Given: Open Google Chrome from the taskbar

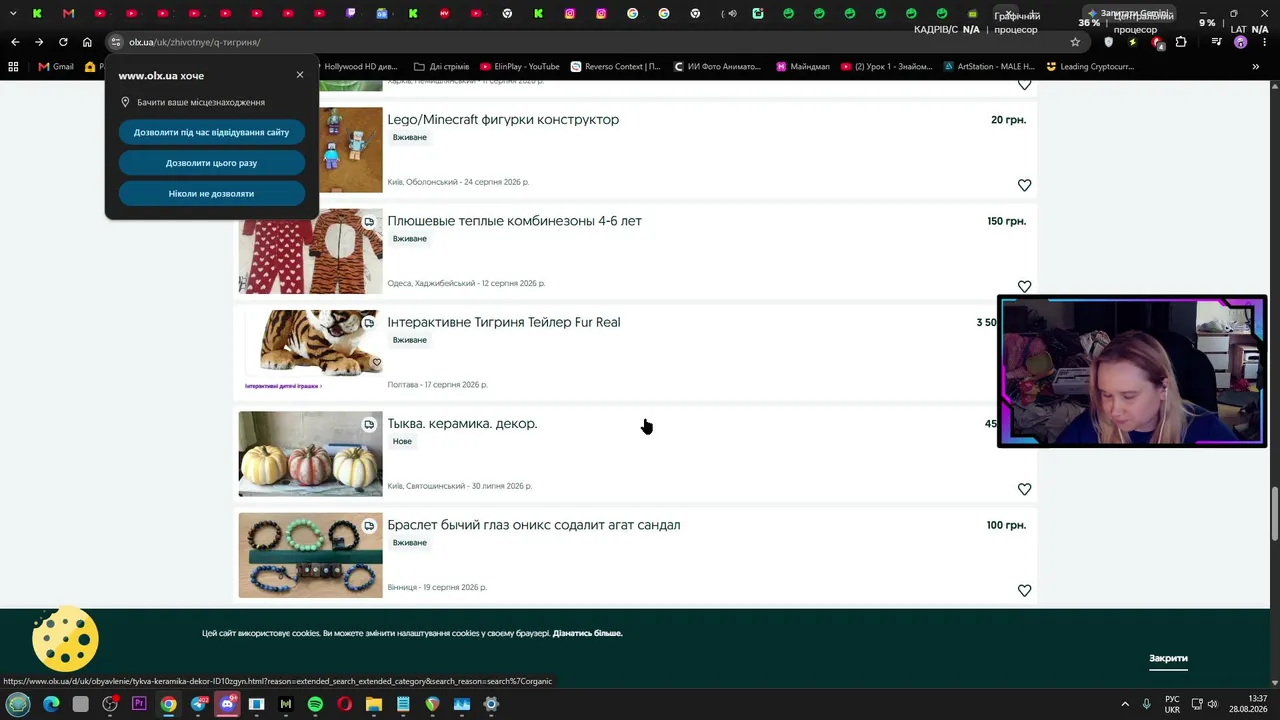Looking at the screenshot, I should (169, 704).
